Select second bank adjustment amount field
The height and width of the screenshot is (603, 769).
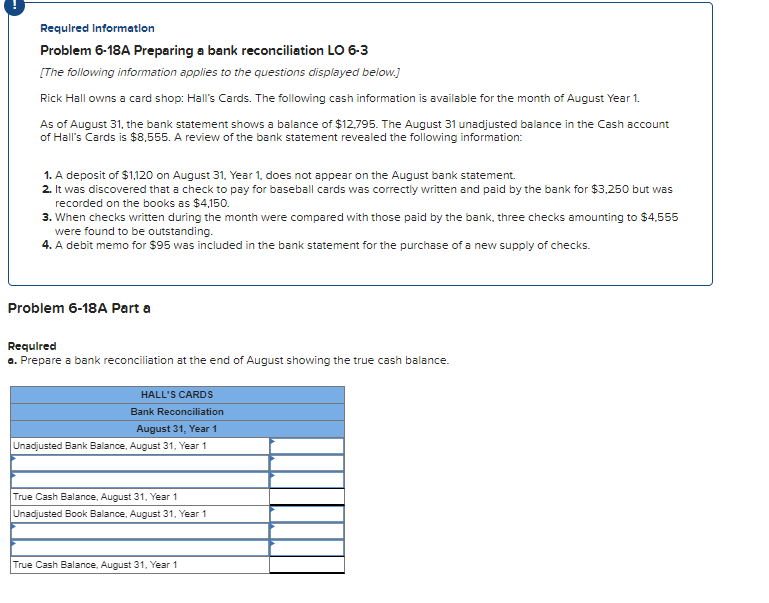[307, 480]
